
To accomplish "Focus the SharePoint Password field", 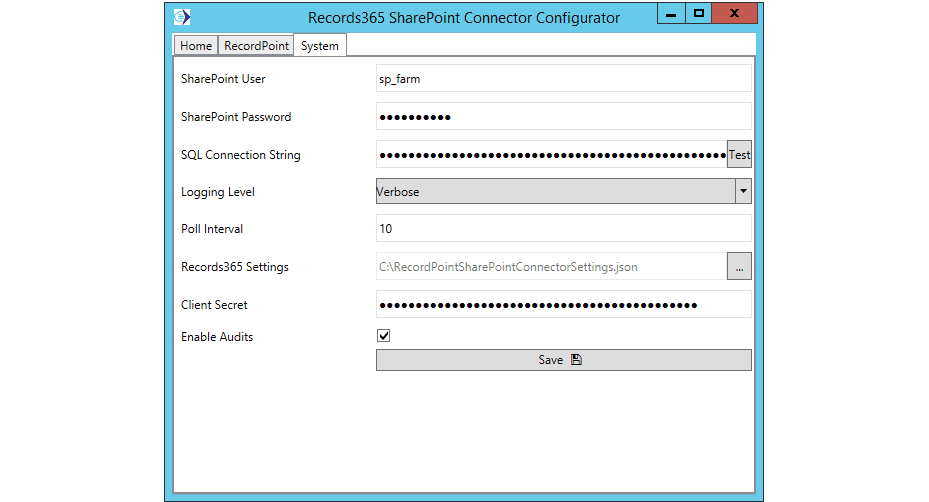I will (x=563, y=117).
